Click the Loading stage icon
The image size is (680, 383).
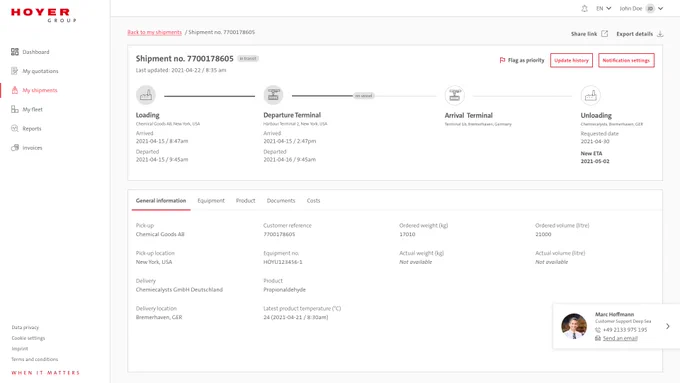[x=146, y=95]
